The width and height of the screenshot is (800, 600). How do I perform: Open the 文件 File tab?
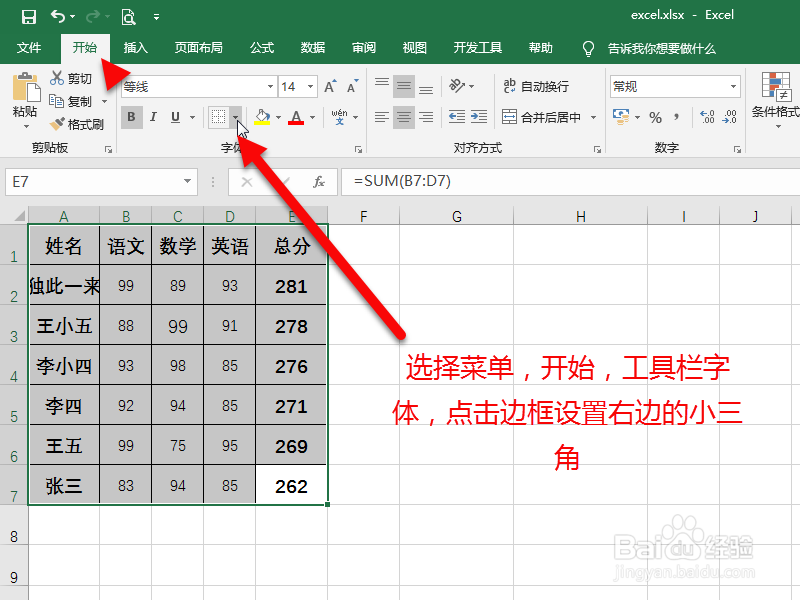[x=29, y=48]
